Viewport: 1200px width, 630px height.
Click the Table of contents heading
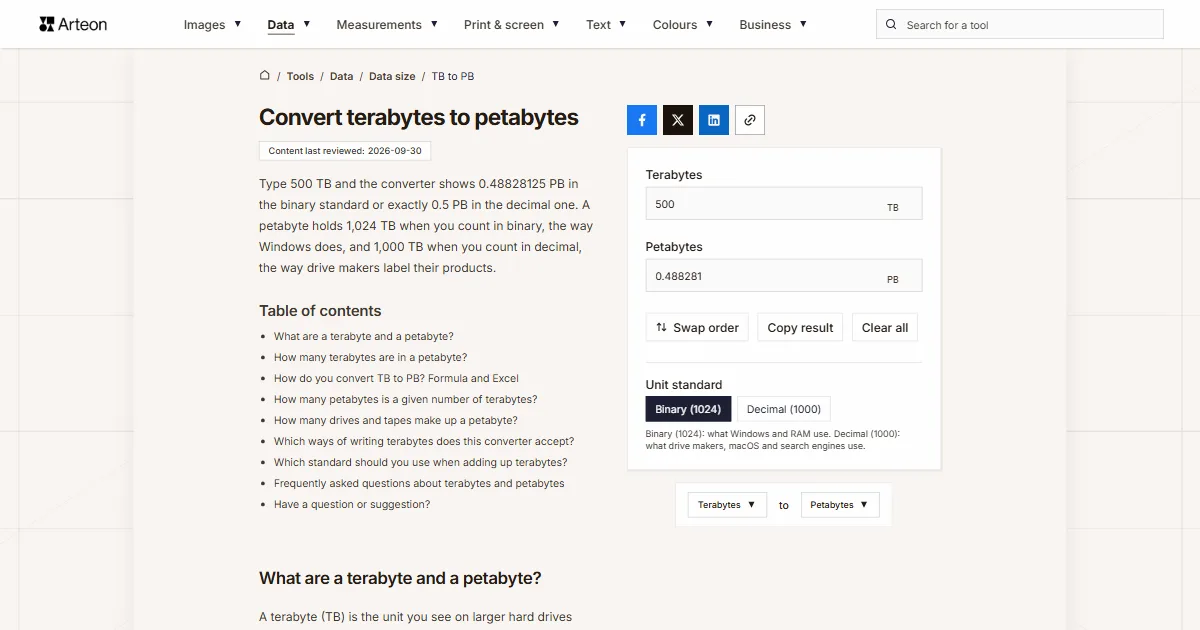(320, 311)
